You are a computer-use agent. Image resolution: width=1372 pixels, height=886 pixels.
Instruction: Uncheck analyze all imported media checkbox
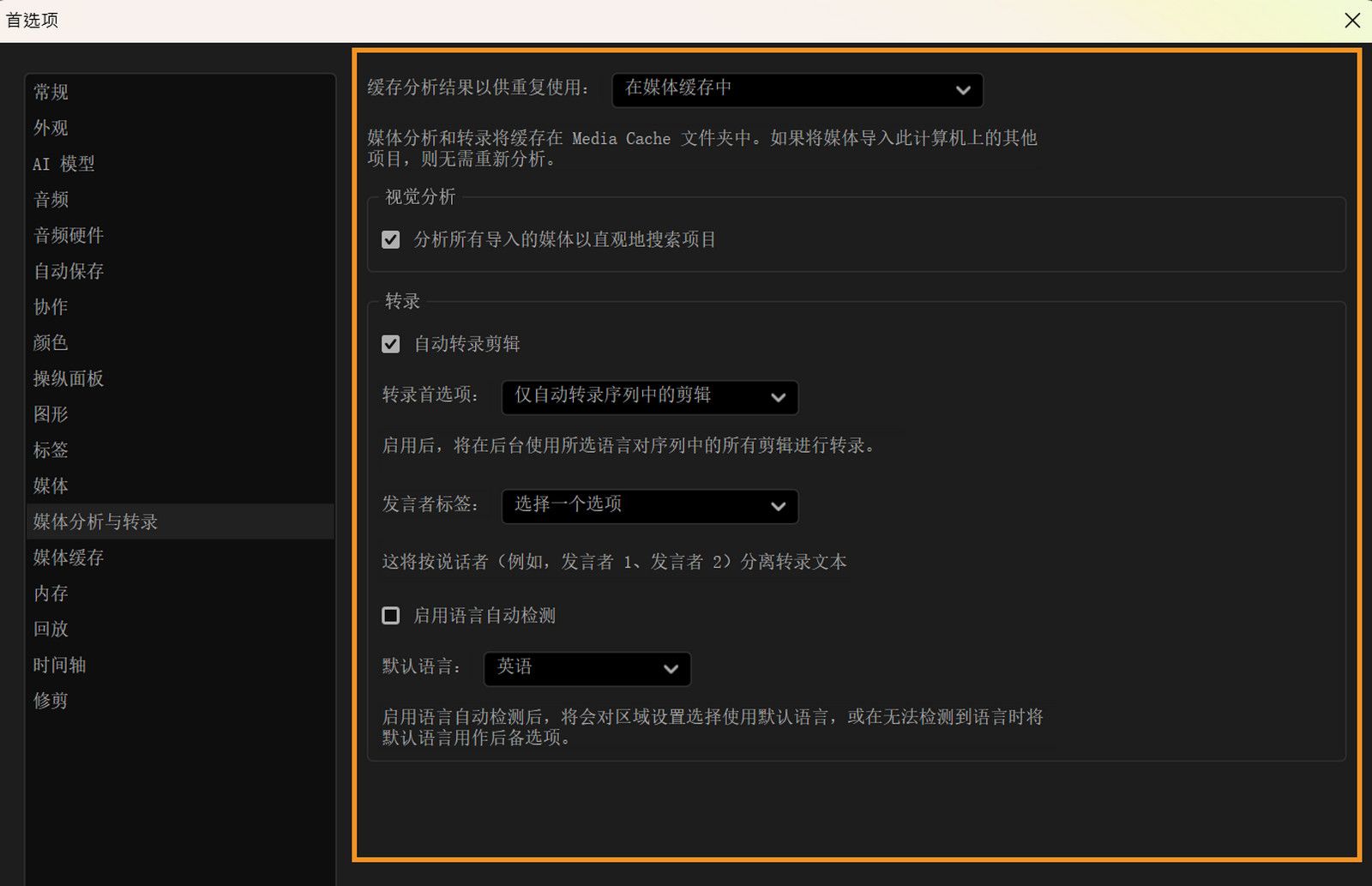pyautogui.click(x=391, y=240)
